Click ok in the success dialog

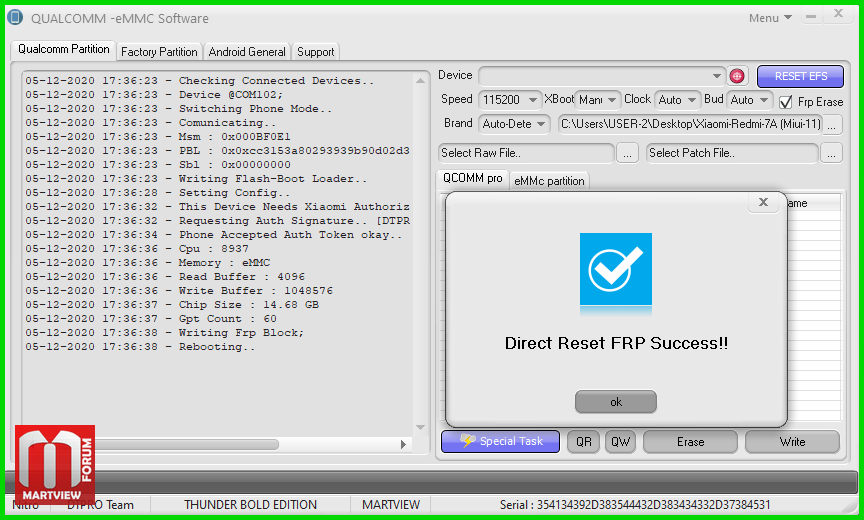click(615, 402)
